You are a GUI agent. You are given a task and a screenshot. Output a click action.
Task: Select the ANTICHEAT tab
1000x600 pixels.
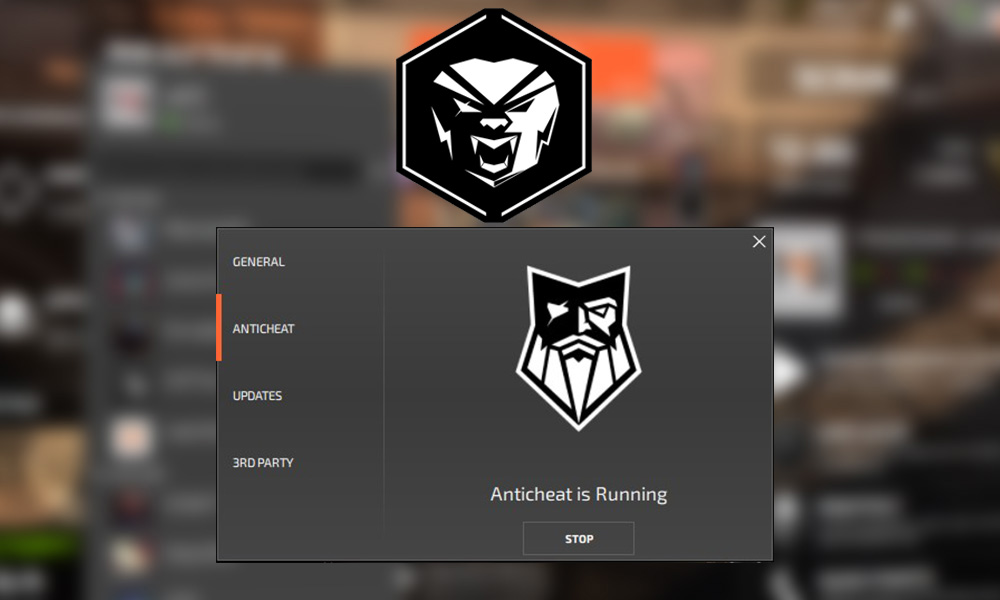pyautogui.click(x=263, y=329)
